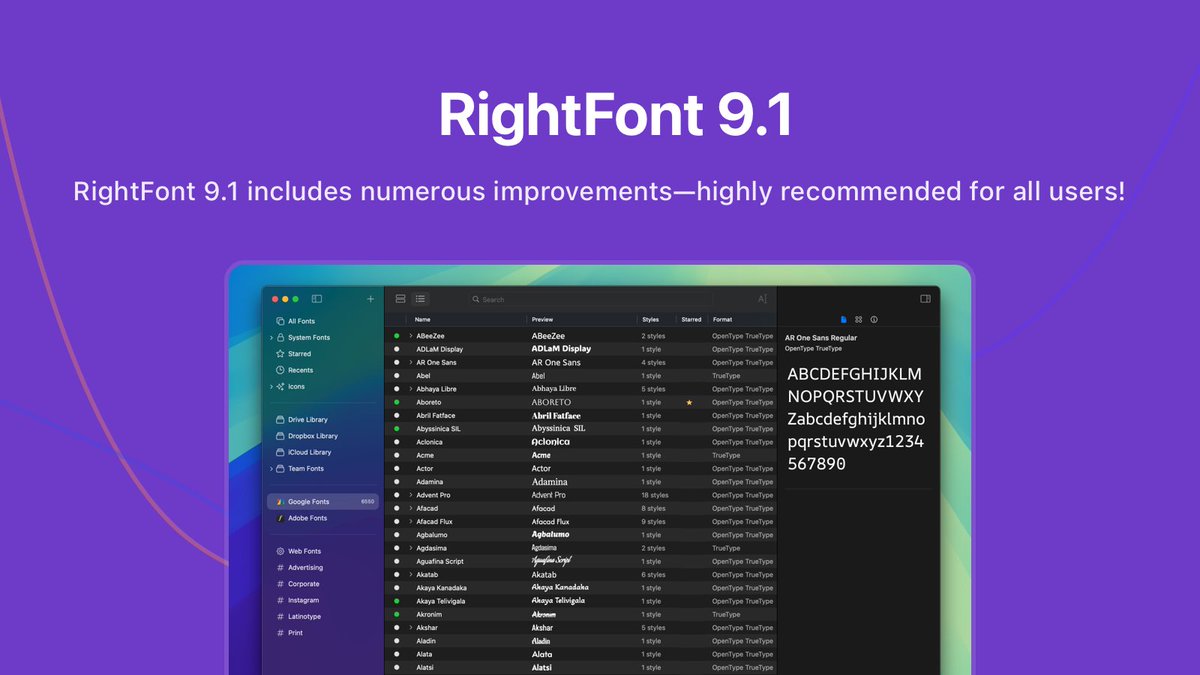The height and width of the screenshot is (675, 1200).
Task: Click the Search field
Action: coord(592,299)
